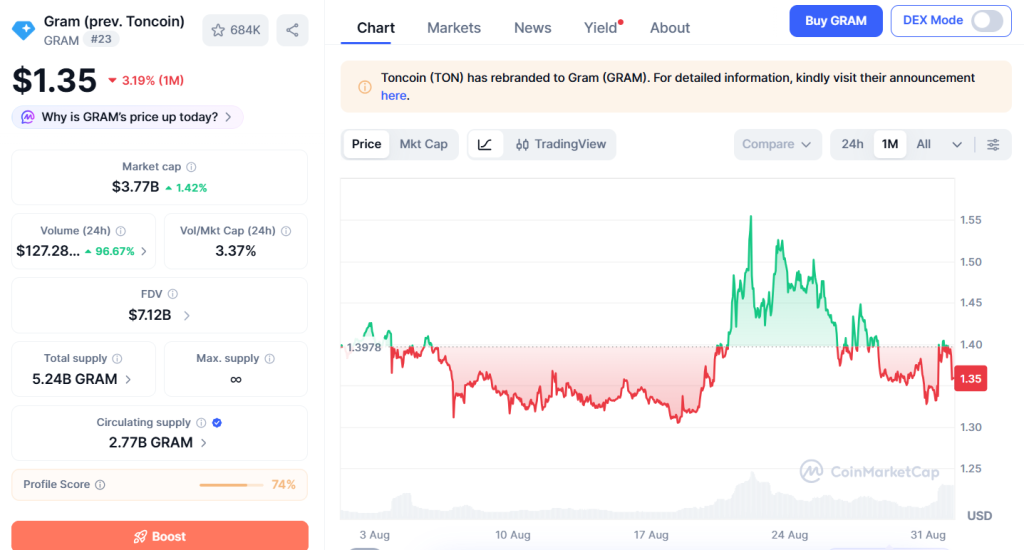This screenshot has height=550, width=1024.
Task: Click the info icon in the rebrand notice
Action: click(365, 87)
